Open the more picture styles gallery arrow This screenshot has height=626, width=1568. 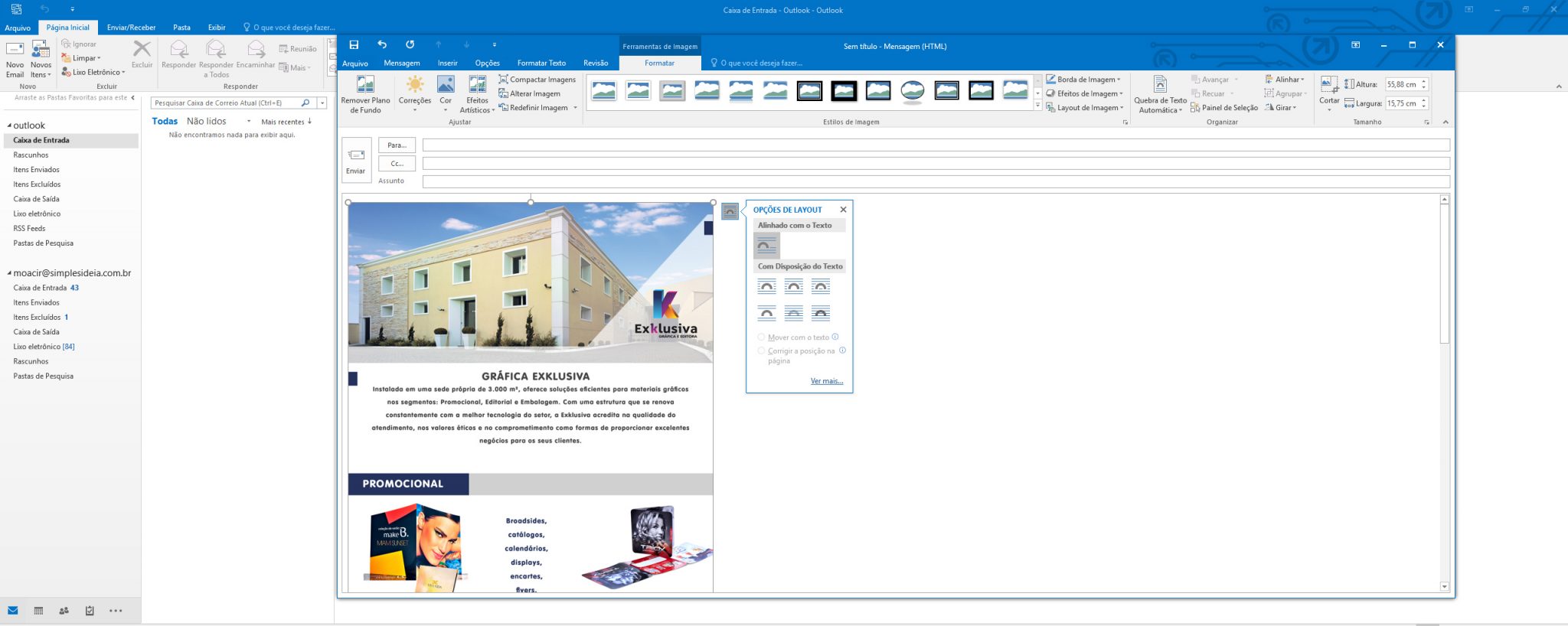pyautogui.click(x=1038, y=106)
